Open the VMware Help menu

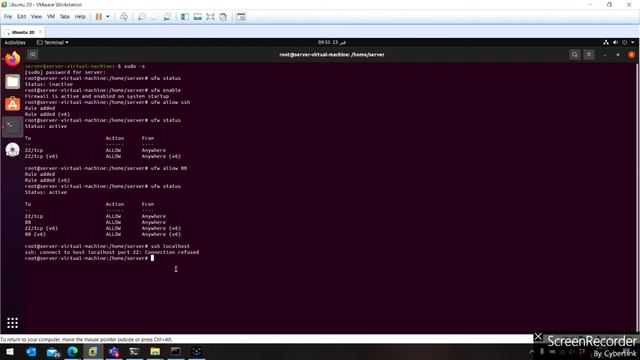pyautogui.click(x=80, y=17)
